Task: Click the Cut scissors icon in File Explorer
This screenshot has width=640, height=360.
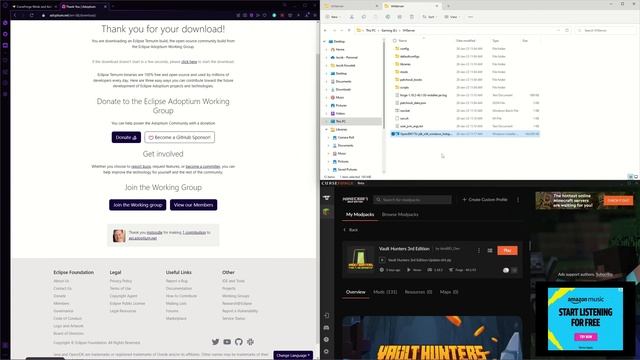Action: pos(351,17)
